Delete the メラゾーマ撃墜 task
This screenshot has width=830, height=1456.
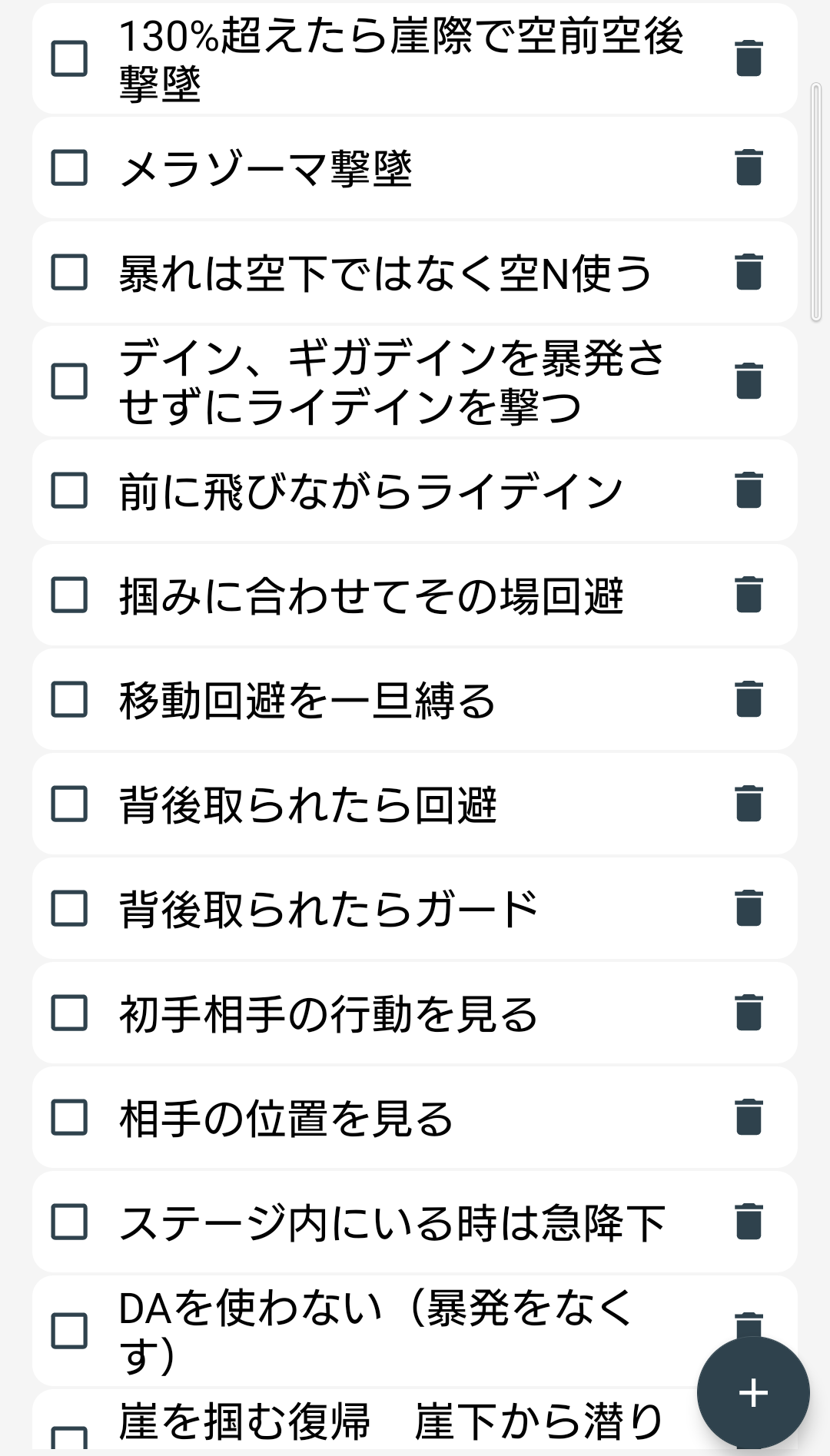click(x=749, y=167)
